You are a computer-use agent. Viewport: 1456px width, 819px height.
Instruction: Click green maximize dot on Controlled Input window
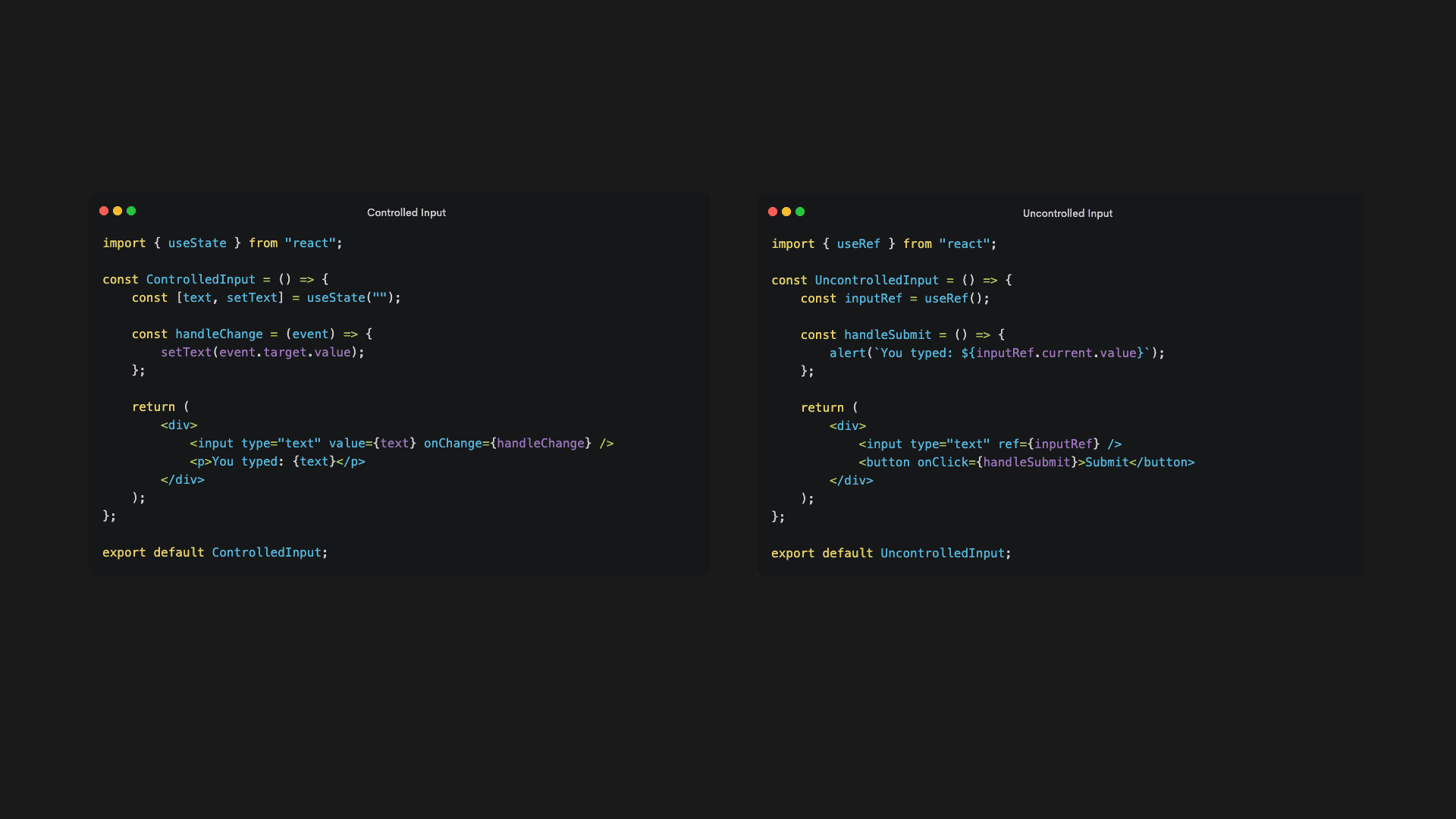(131, 211)
